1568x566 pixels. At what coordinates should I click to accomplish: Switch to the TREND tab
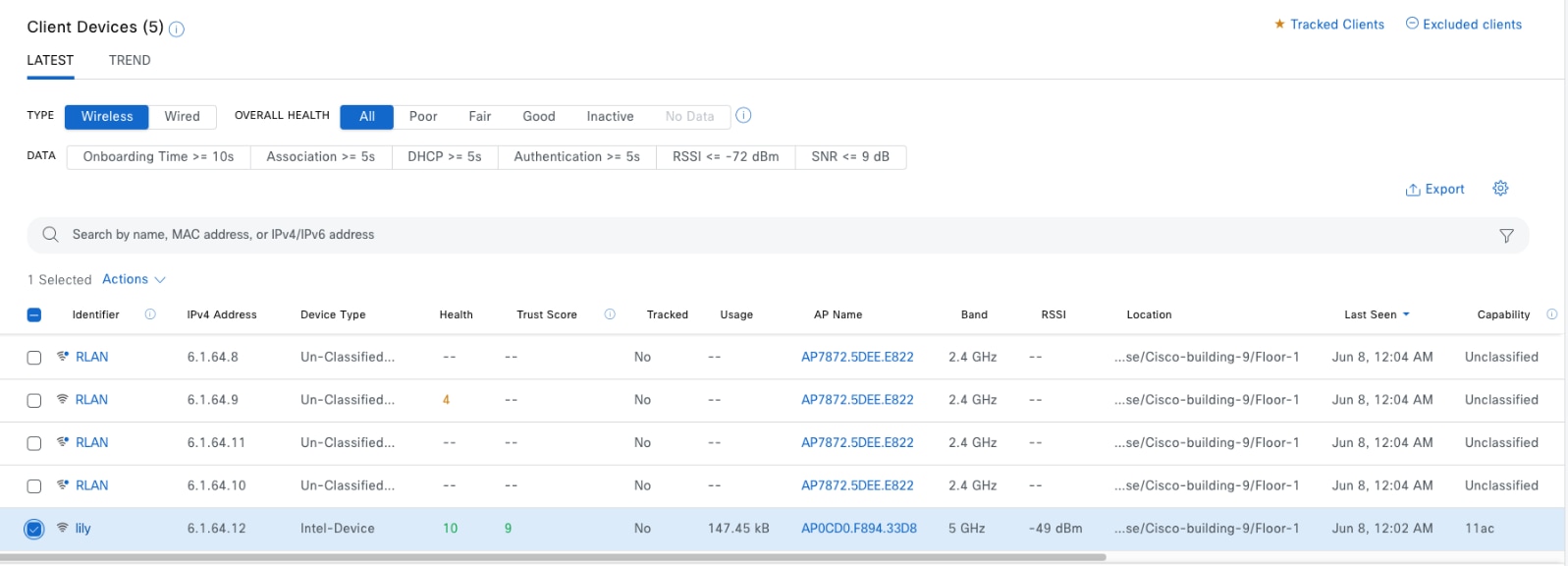pyautogui.click(x=130, y=61)
